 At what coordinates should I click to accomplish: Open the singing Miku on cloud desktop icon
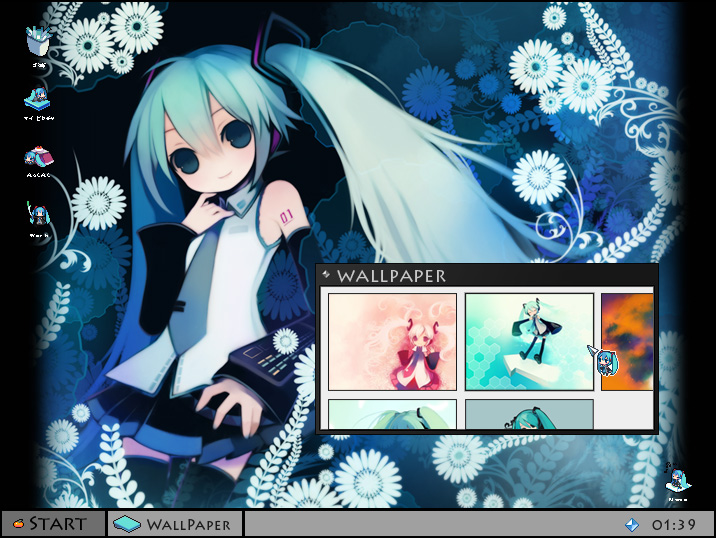click(x=678, y=478)
